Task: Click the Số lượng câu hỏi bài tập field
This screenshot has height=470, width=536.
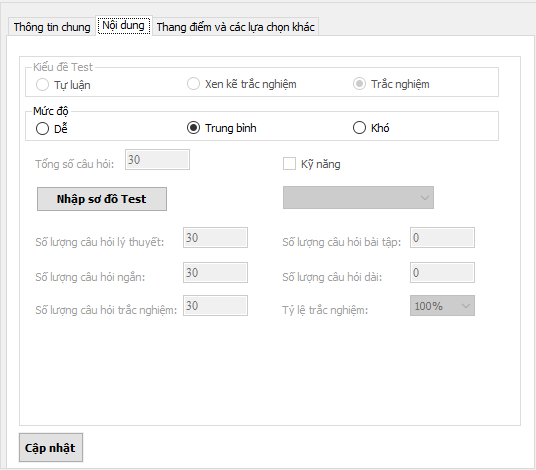Action: (442, 238)
